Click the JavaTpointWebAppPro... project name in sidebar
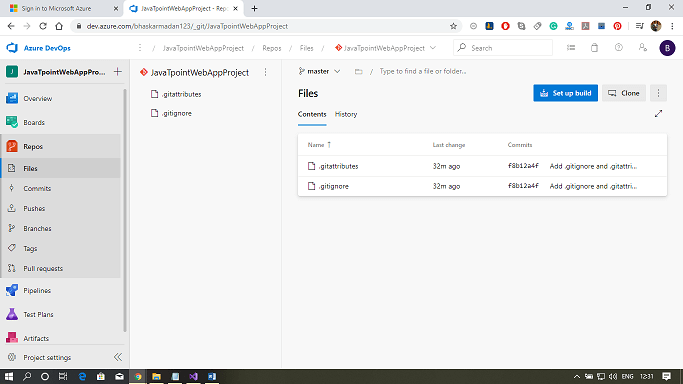 [x=64, y=72]
